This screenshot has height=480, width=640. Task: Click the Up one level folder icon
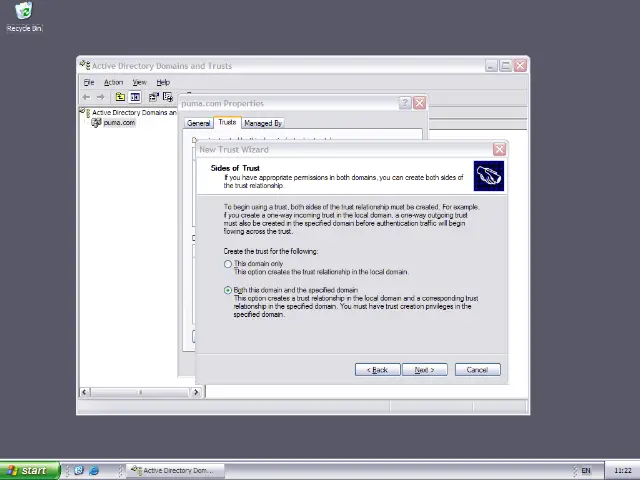coord(120,97)
